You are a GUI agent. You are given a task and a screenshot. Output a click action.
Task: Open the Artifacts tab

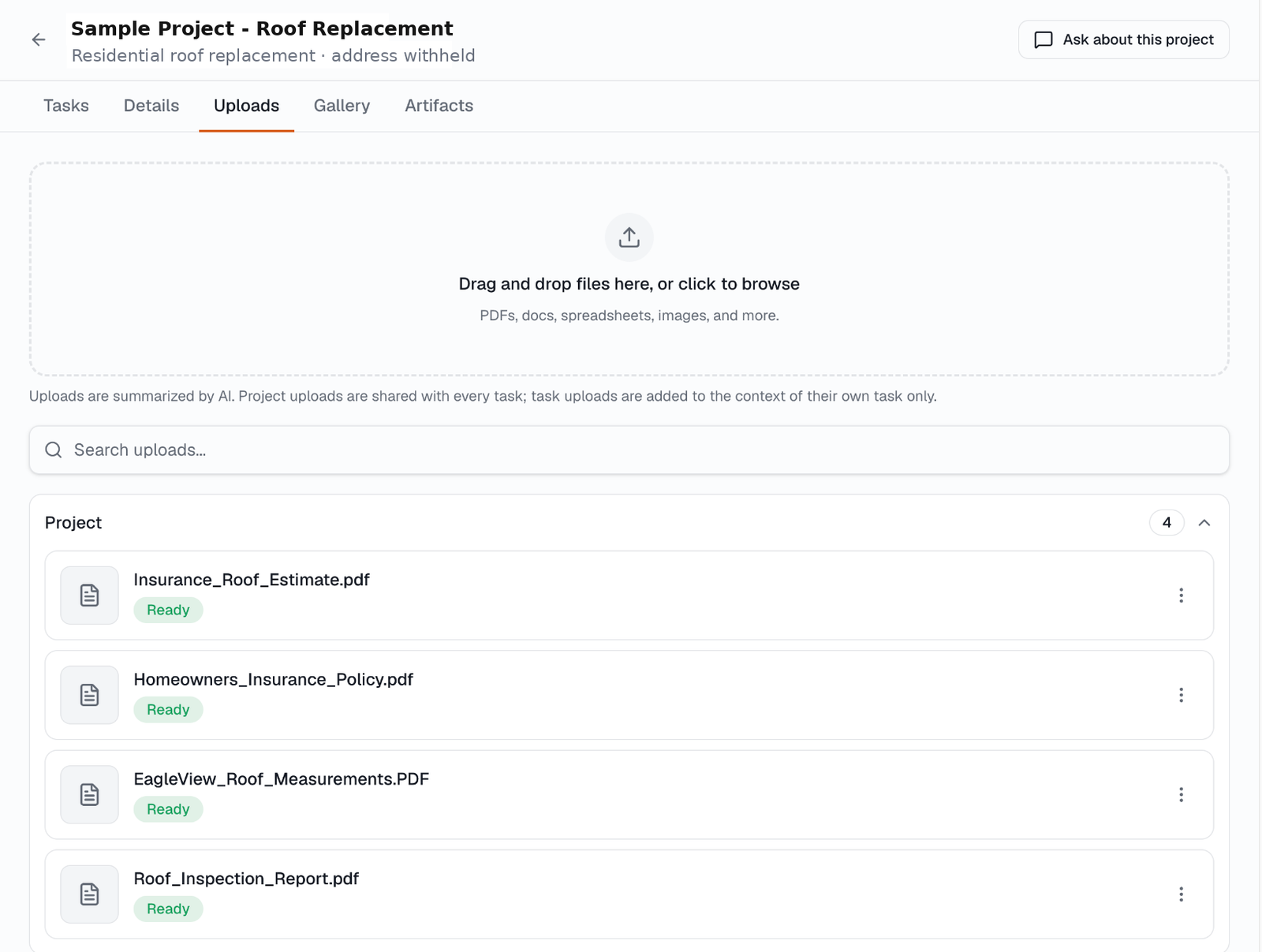439,106
